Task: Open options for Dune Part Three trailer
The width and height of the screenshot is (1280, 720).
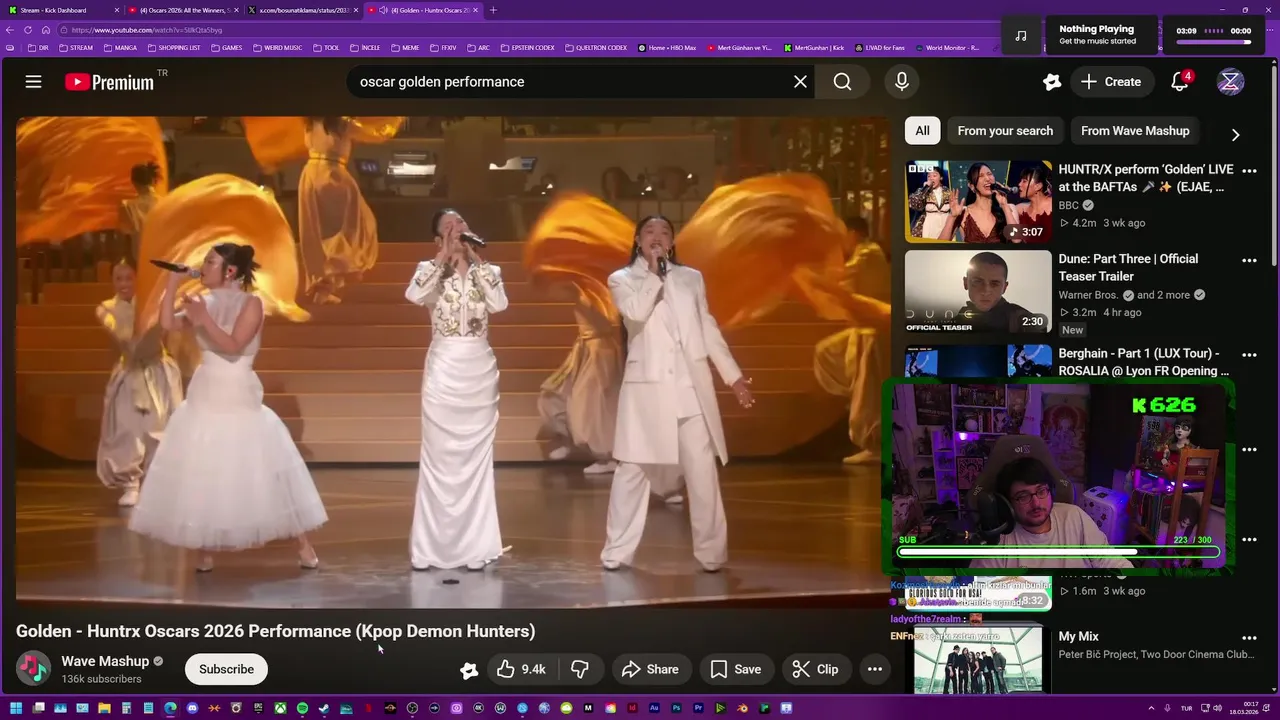Action: [1249, 261]
